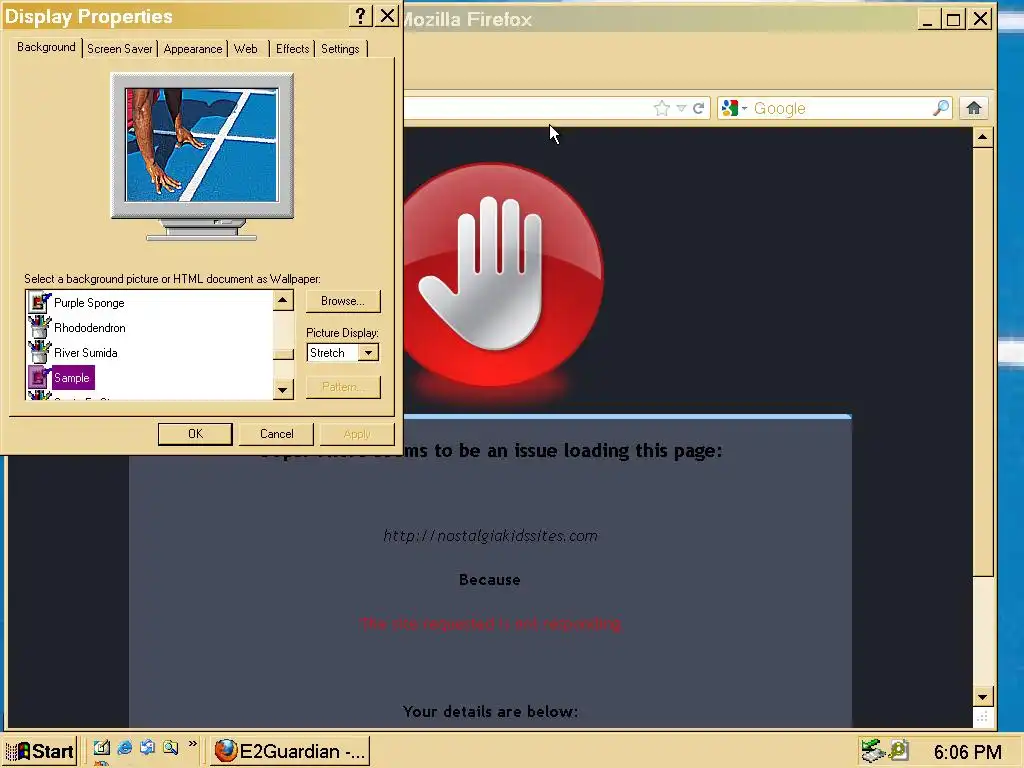Close the Display Properties dialog
1024x768 pixels.
(x=387, y=16)
